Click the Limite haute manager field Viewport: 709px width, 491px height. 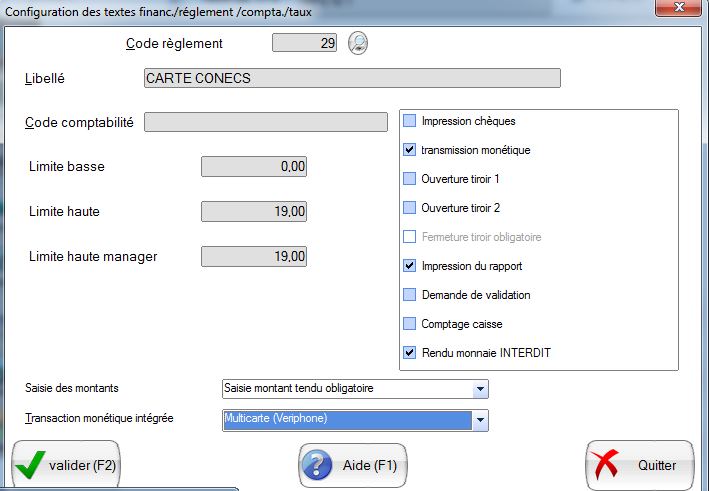click(x=254, y=256)
